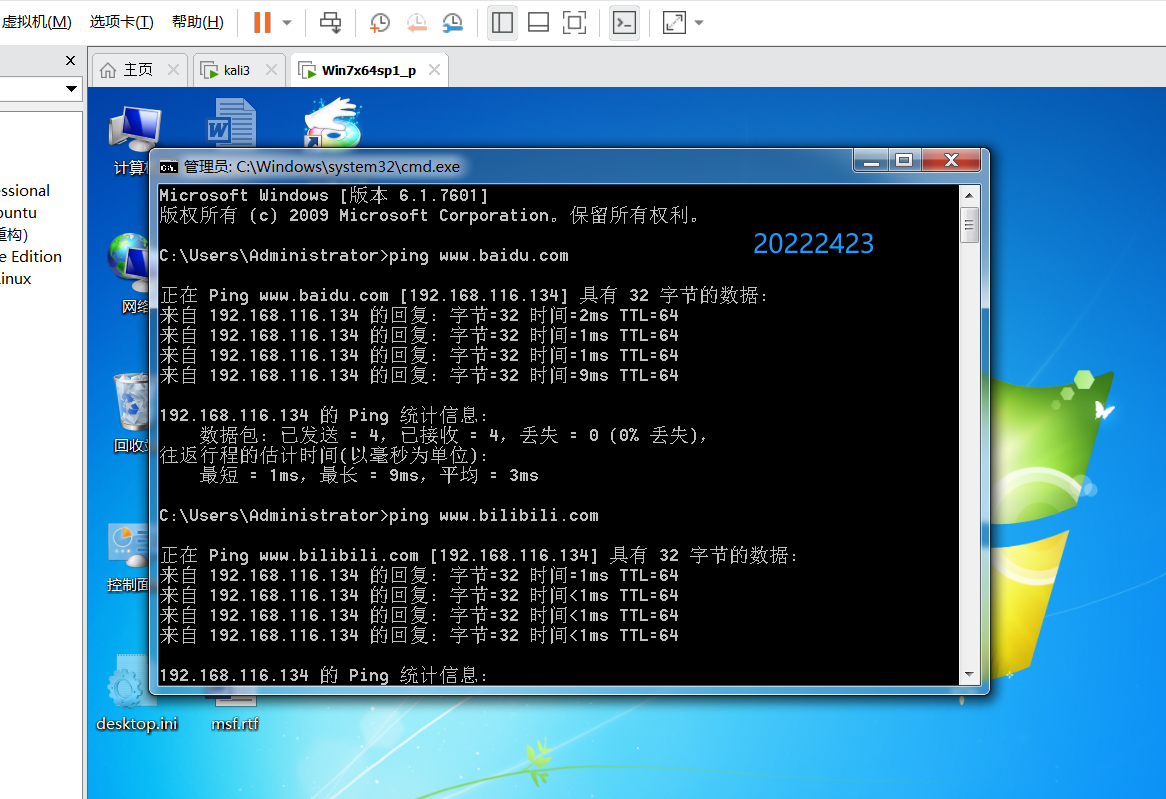The height and width of the screenshot is (799, 1166).
Task: Toggle the library sidebar view icon
Action: click(503, 22)
